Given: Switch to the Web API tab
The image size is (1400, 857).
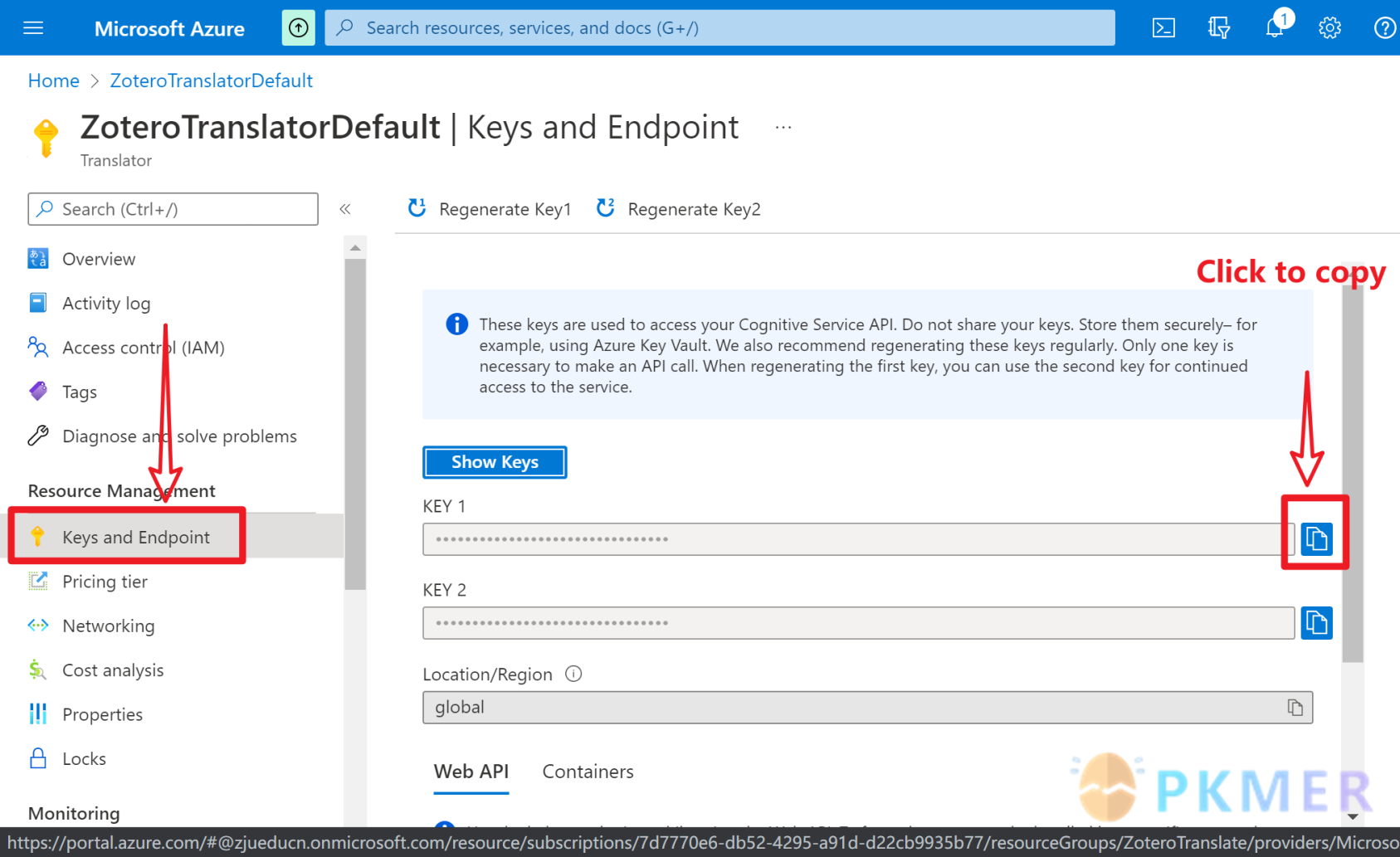Looking at the screenshot, I should pos(471,772).
